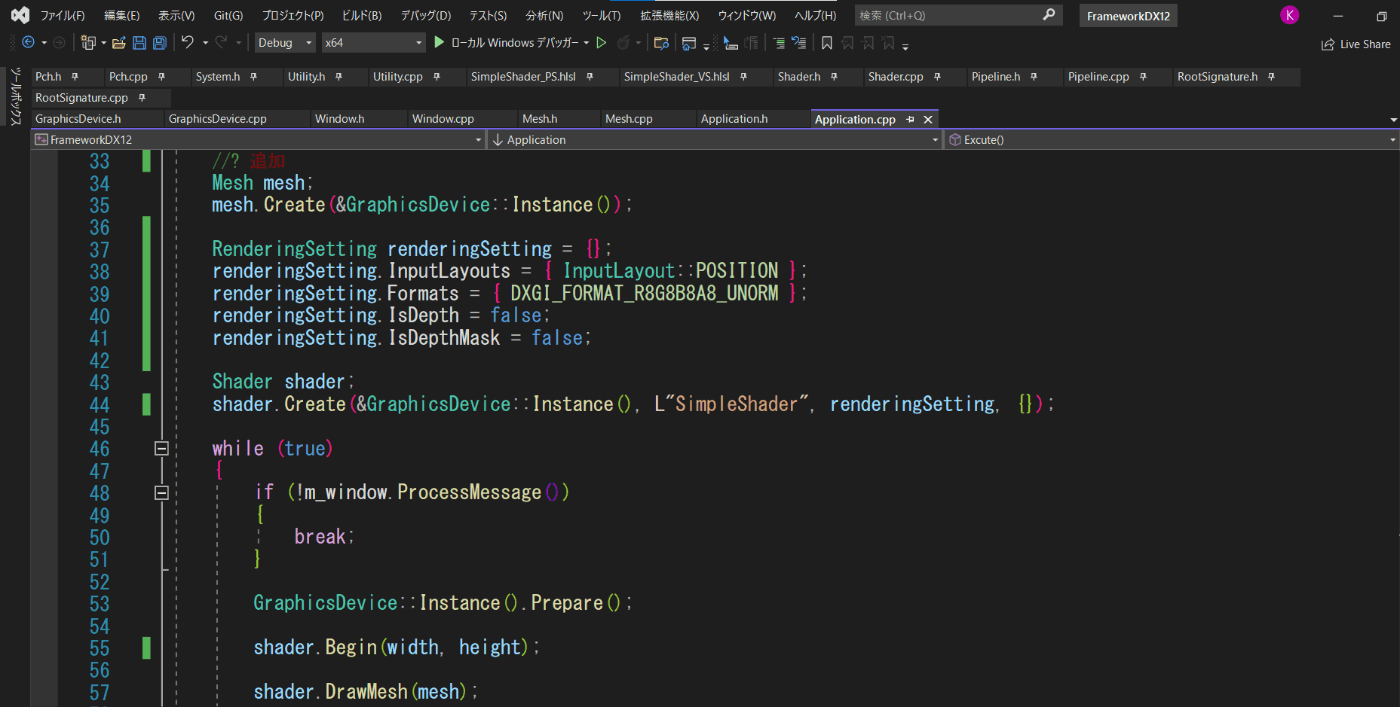Navigate backward using the back arrow icon
The height and width of the screenshot is (707, 1400).
tap(28, 42)
